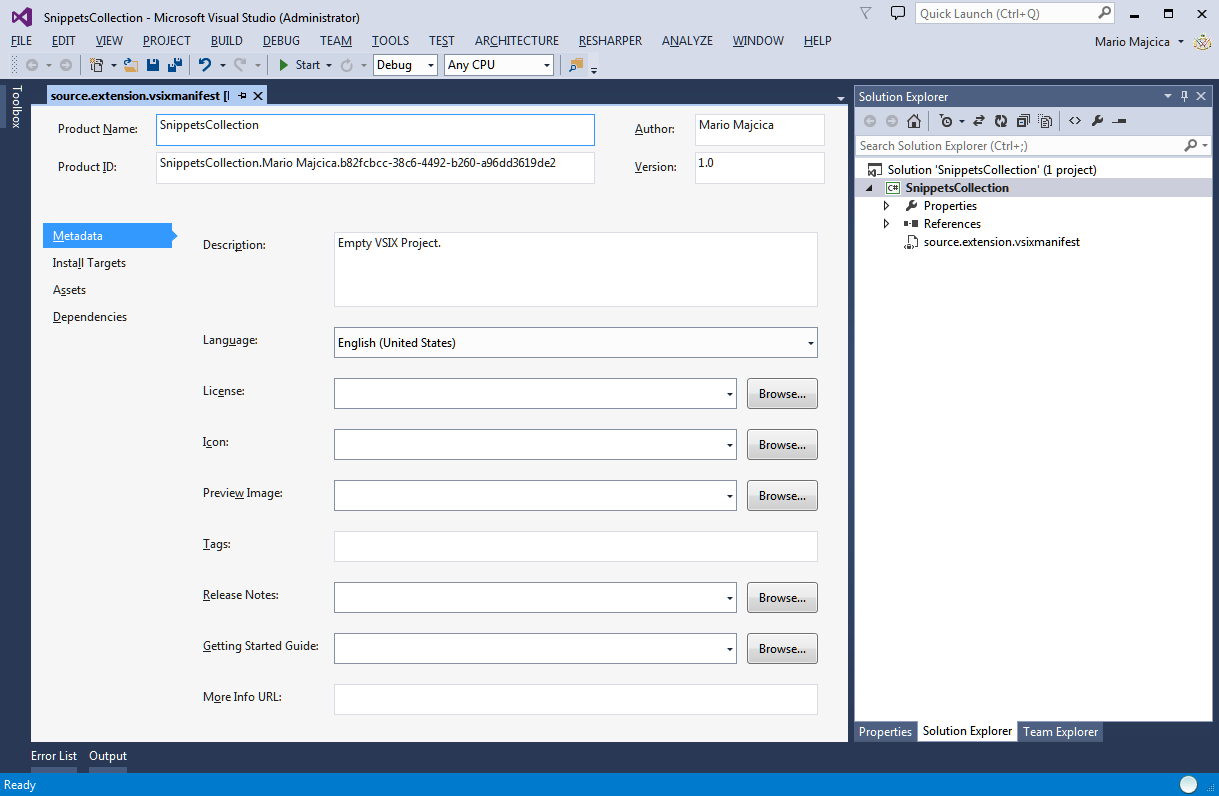The height and width of the screenshot is (796, 1219).
Task: Click the More Info URL input field
Action: pyautogui.click(x=576, y=700)
